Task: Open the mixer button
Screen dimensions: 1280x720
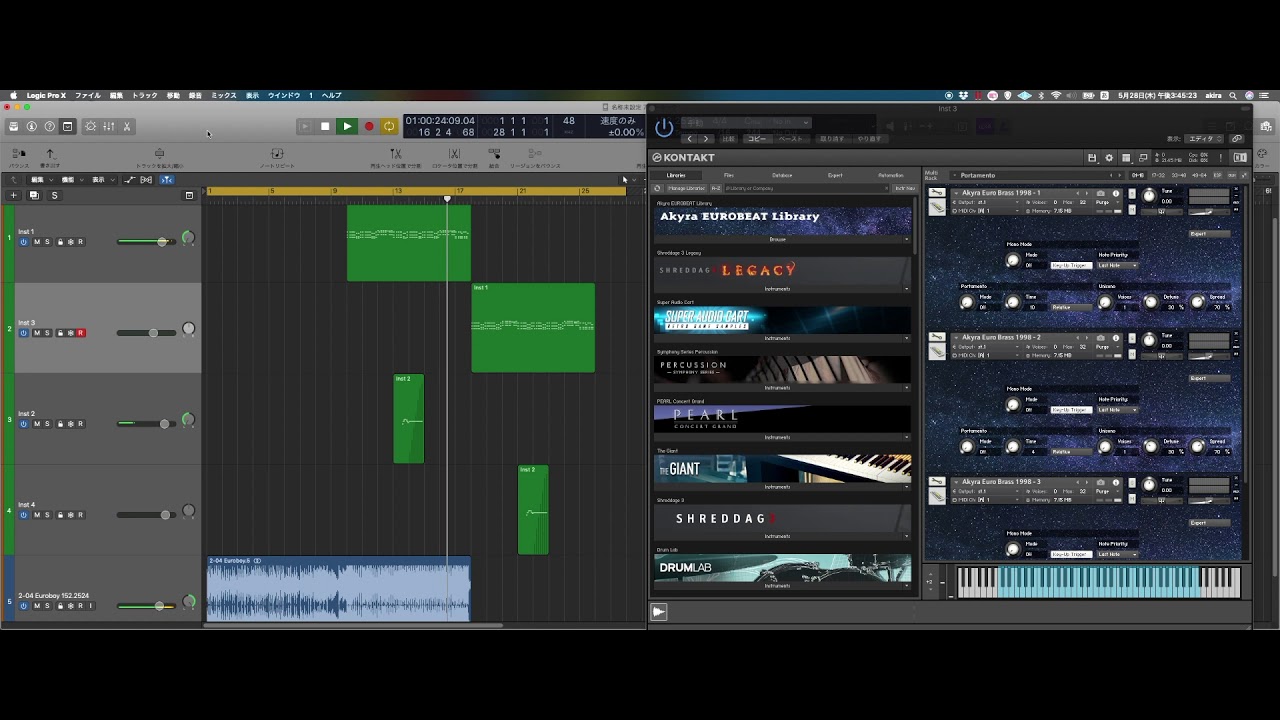Action: click(109, 126)
